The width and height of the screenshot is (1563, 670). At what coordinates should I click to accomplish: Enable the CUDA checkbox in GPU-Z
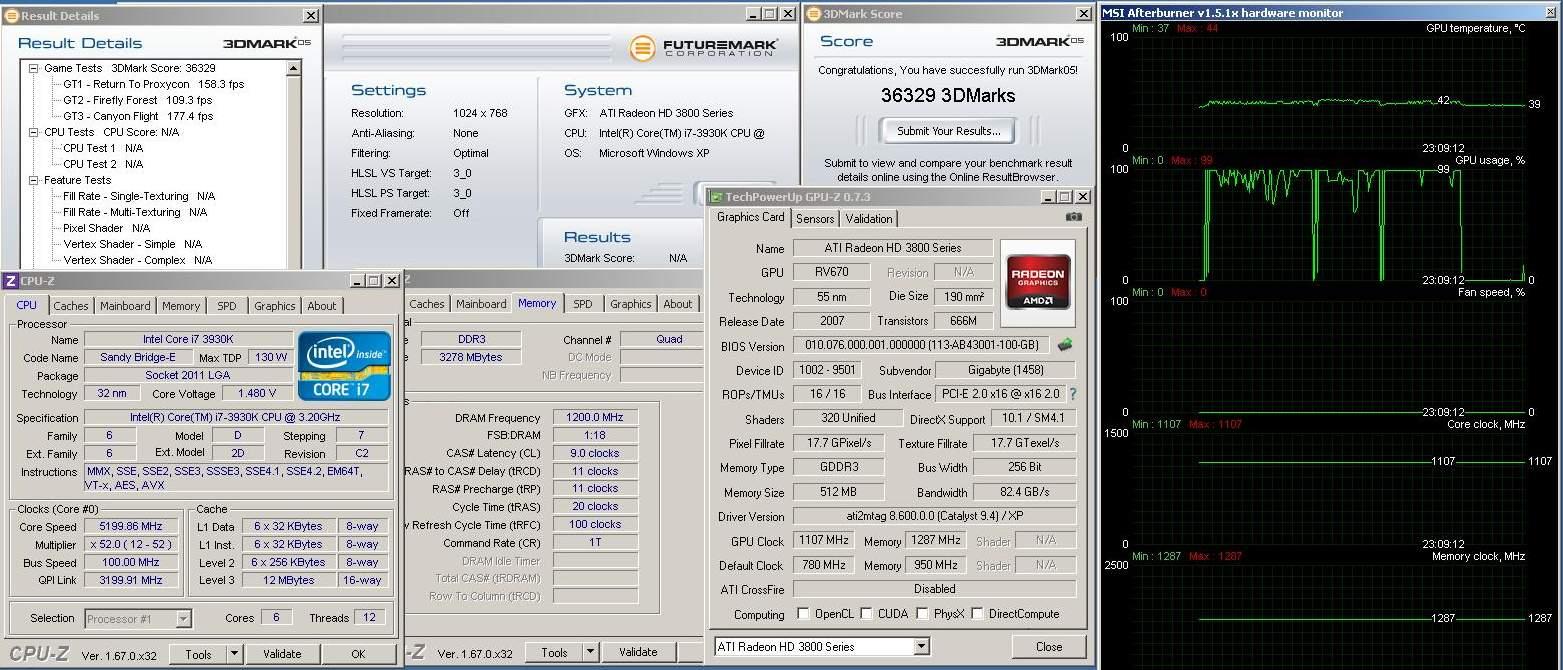click(866, 614)
